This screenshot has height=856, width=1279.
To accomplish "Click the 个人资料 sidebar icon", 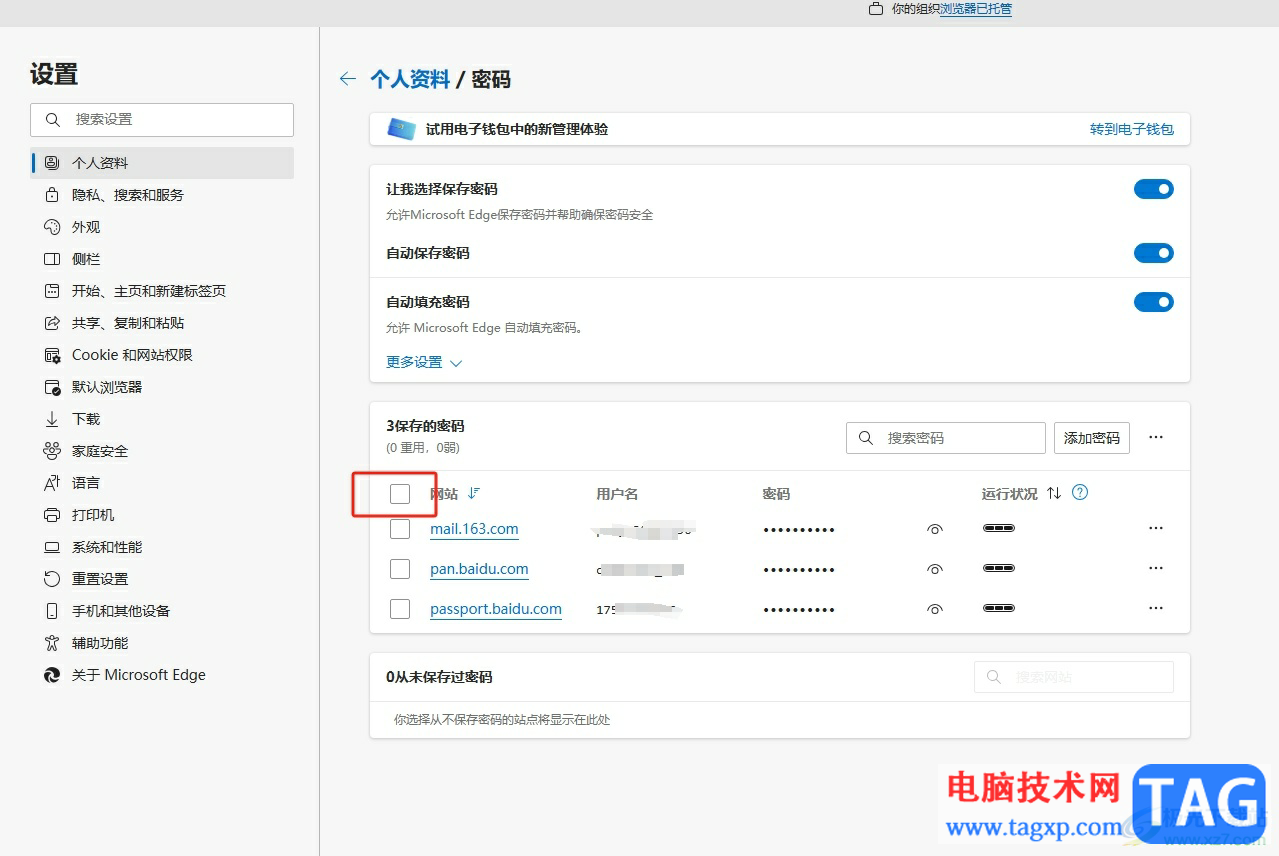I will [52, 163].
